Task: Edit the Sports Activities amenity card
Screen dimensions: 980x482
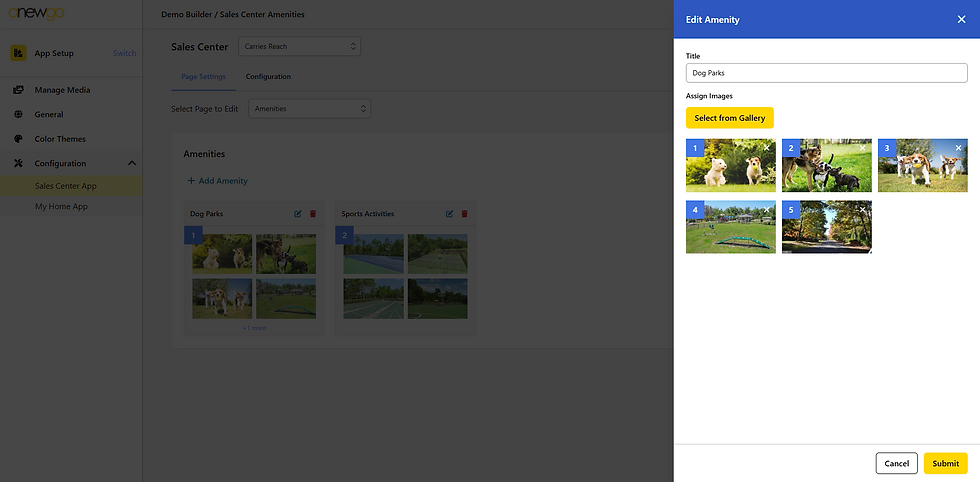Action: (x=449, y=214)
